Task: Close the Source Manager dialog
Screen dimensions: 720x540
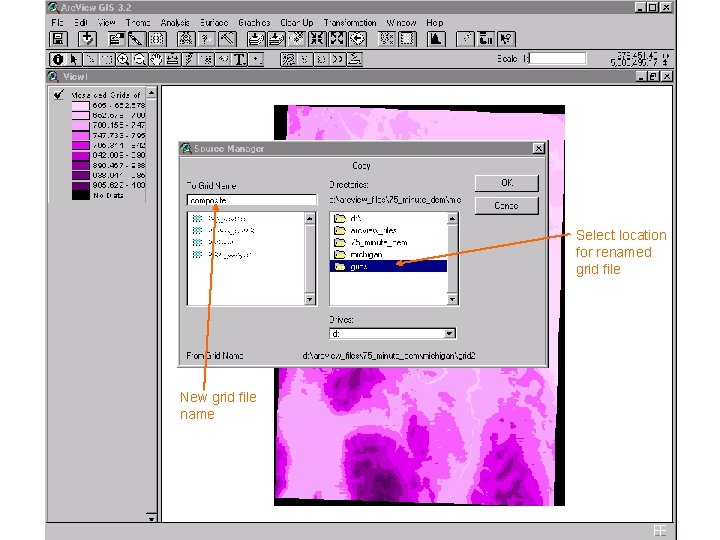Action: click(539, 148)
